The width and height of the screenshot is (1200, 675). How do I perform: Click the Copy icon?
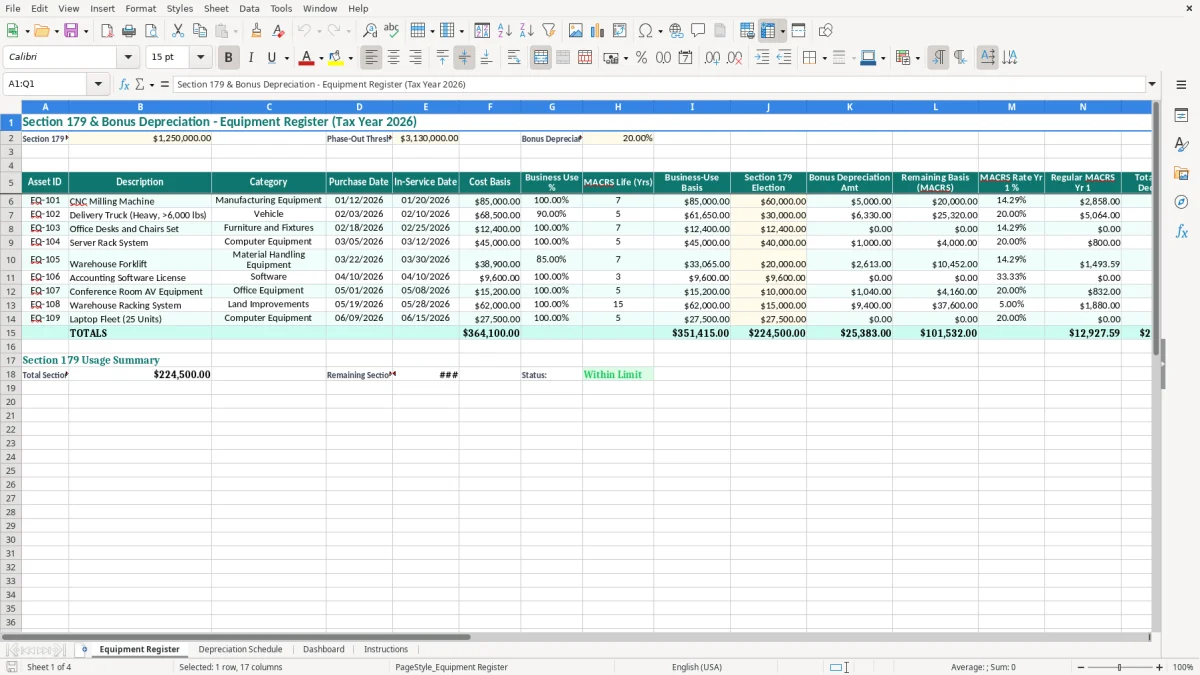pos(200,31)
